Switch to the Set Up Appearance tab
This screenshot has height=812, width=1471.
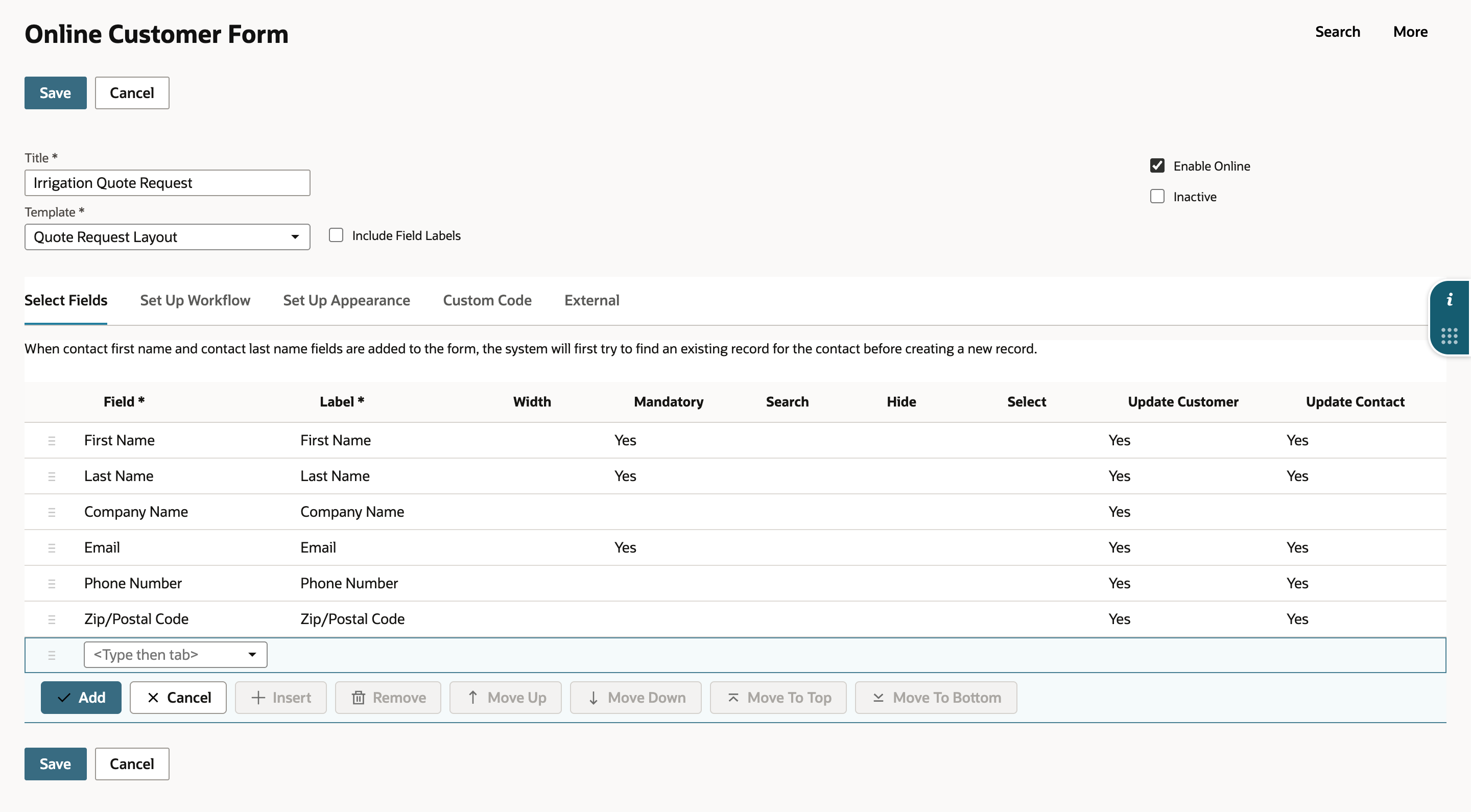coord(347,300)
